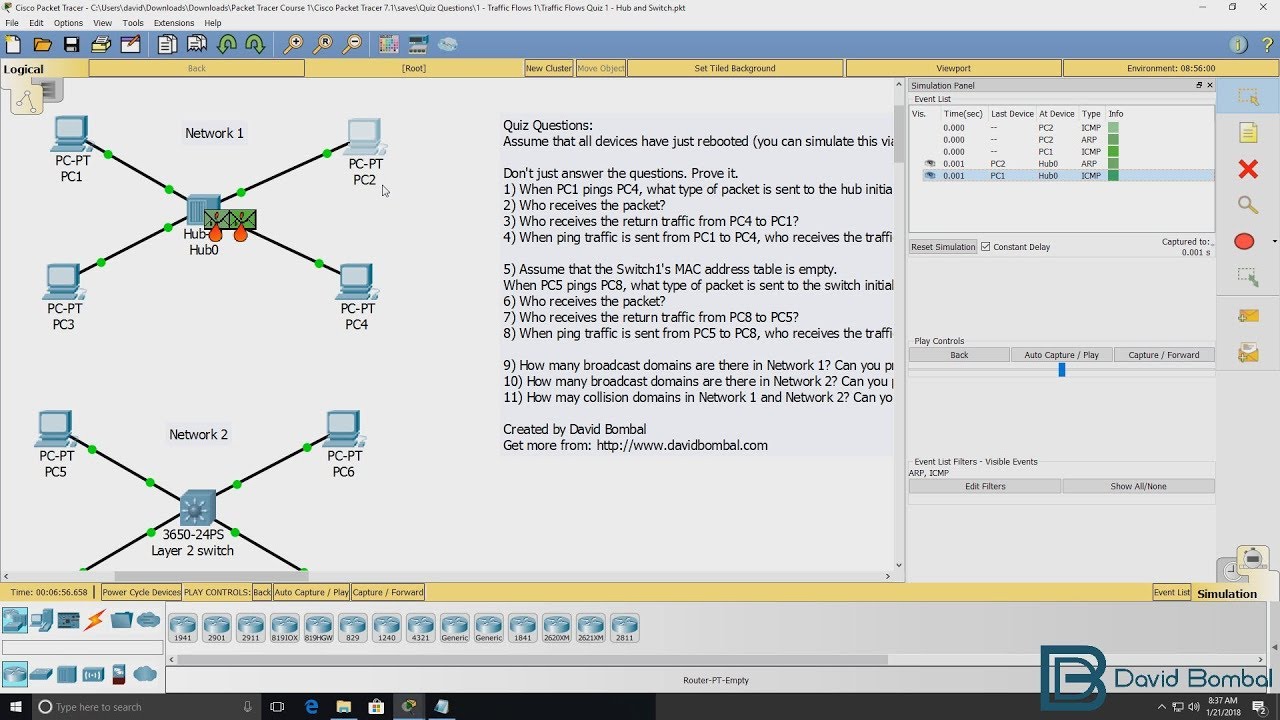The image size is (1280, 720).
Task: Open Microsoft Edge from the taskbar
Action: [312, 707]
